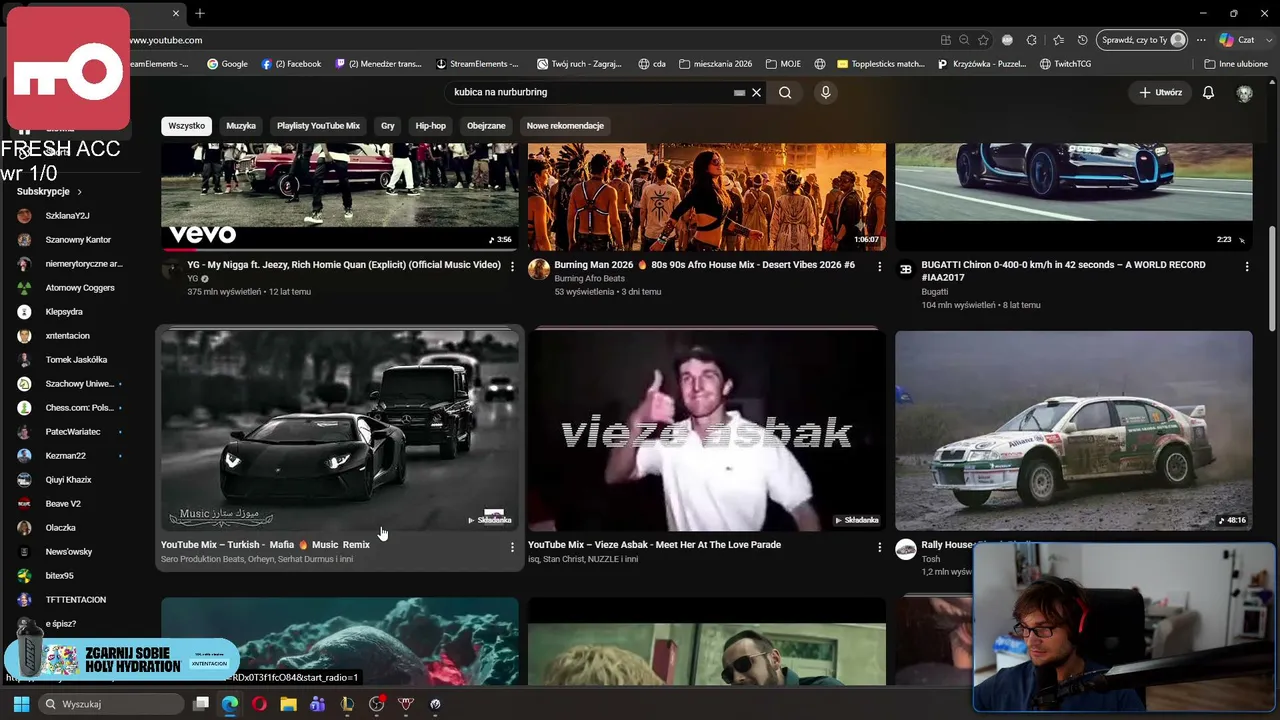Open the Inne ulubione bookmarks folder
This screenshot has height=720, width=1280.
pyautogui.click(x=1236, y=64)
